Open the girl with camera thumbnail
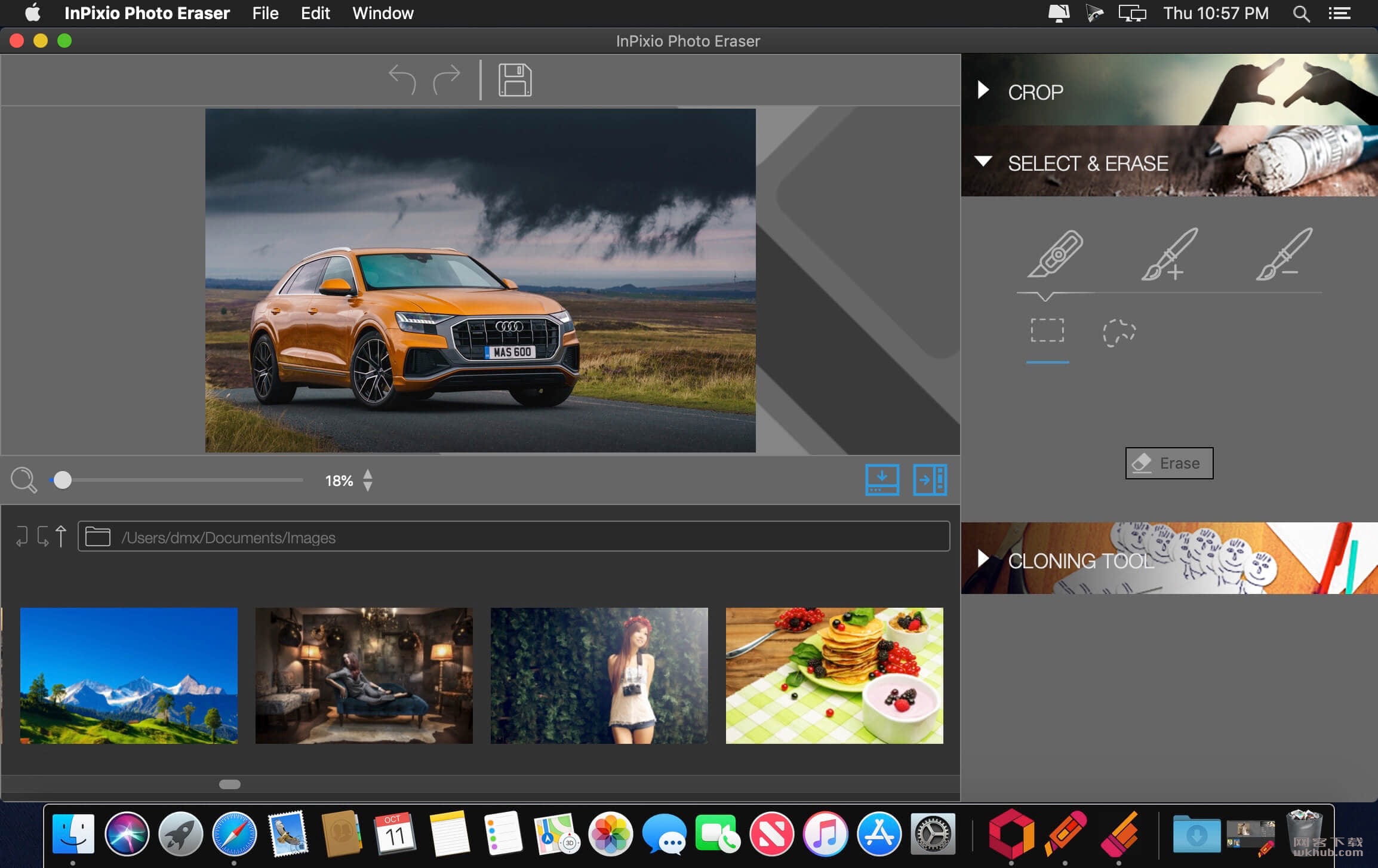1378x868 pixels. [x=599, y=676]
